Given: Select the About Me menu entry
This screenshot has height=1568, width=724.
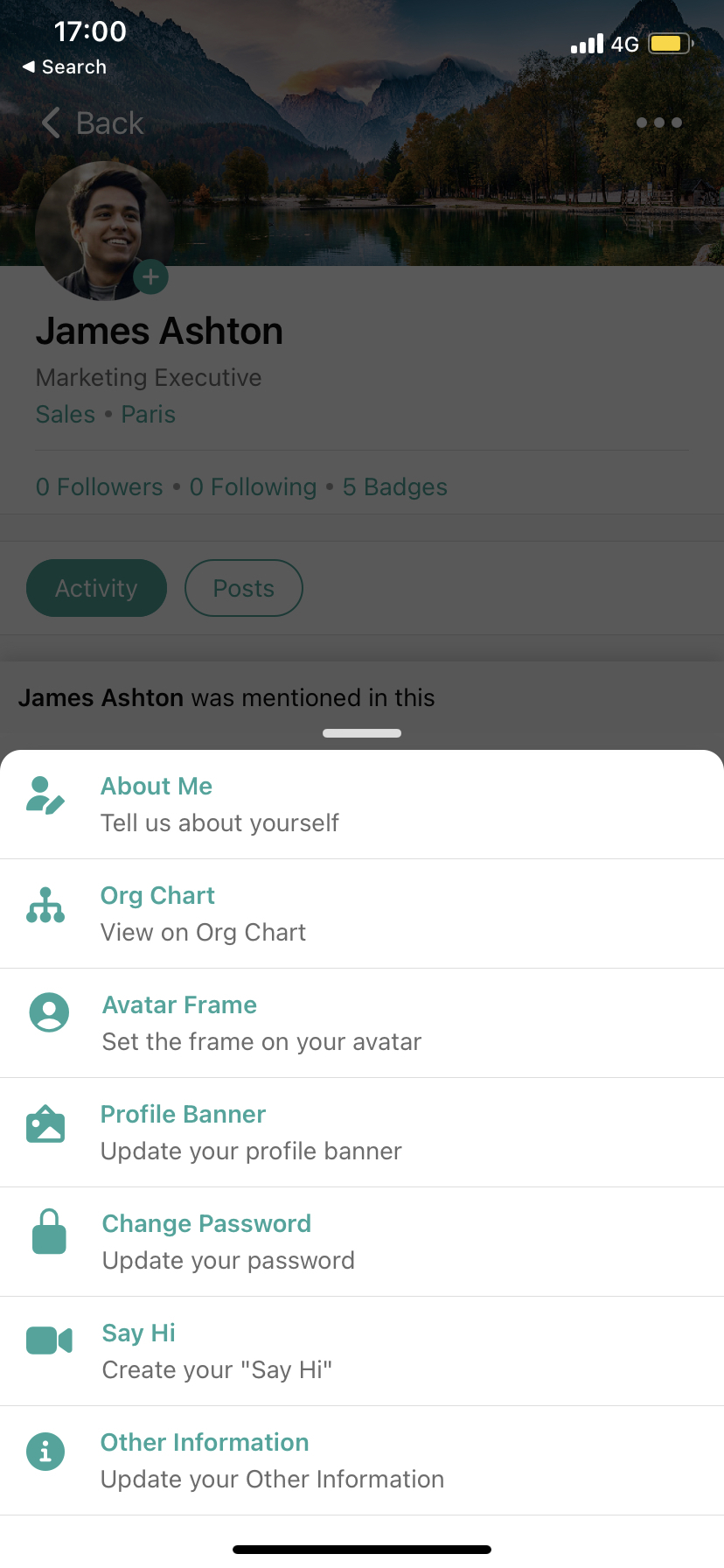Looking at the screenshot, I should (x=362, y=804).
